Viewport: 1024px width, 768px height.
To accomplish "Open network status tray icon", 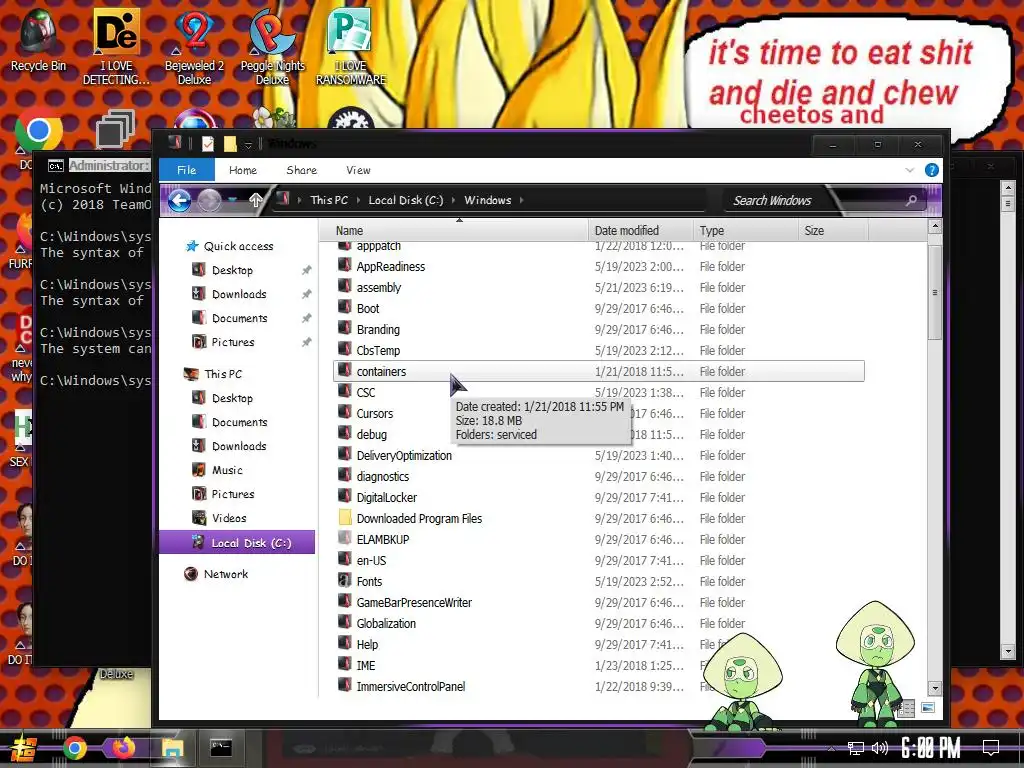I will click(x=856, y=748).
